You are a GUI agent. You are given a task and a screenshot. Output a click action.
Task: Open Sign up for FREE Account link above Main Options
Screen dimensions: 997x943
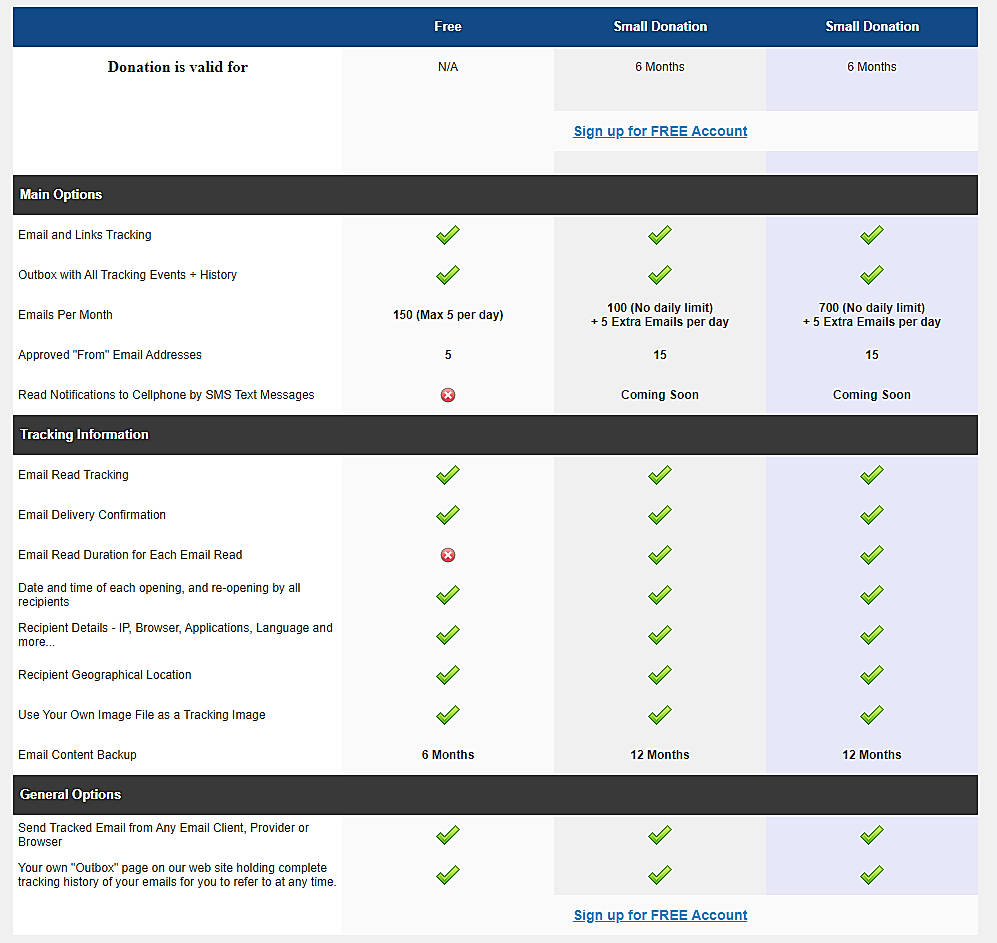(660, 131)
